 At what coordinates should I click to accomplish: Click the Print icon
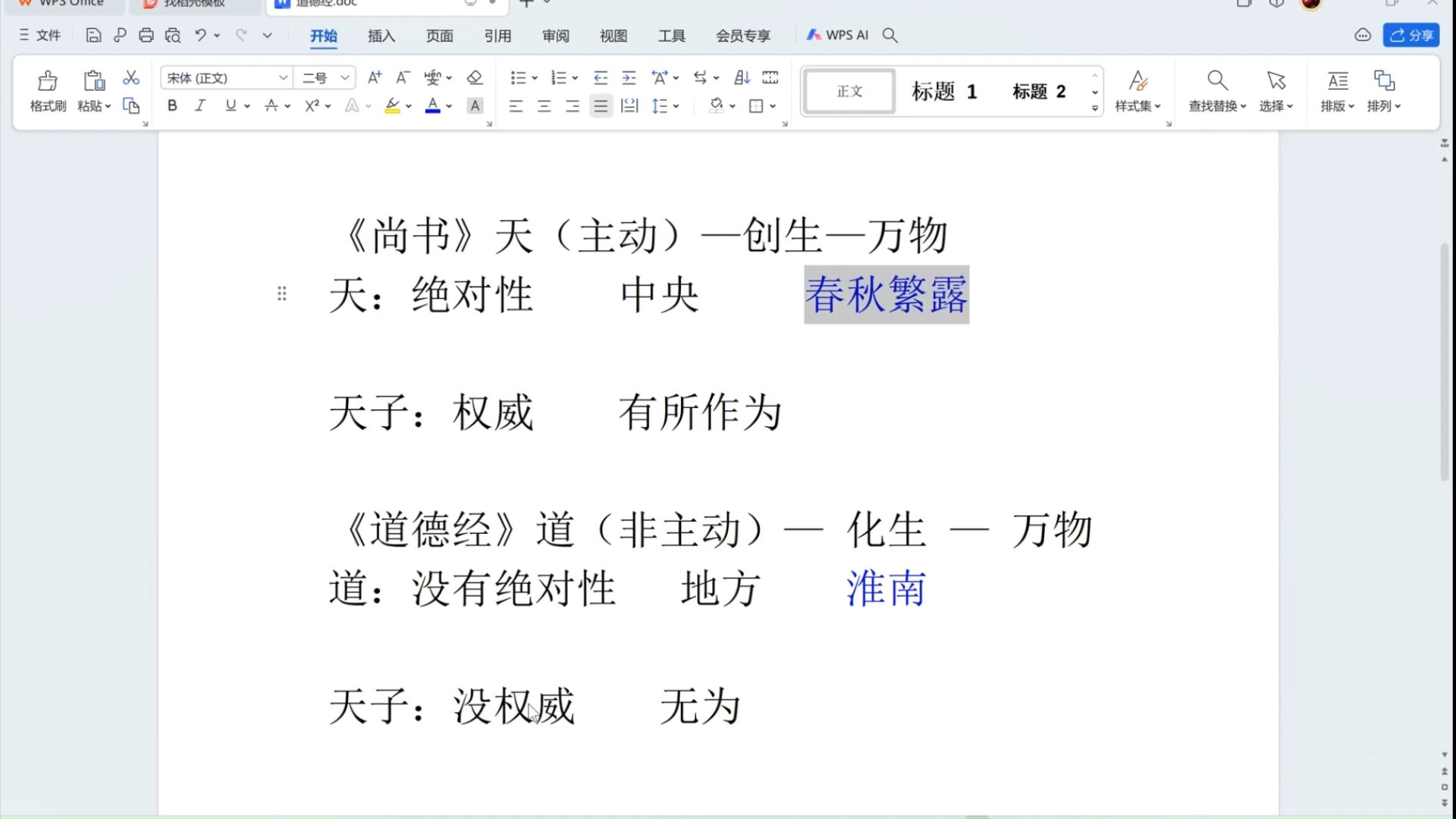pyautogui.click(x=146, y=35)
